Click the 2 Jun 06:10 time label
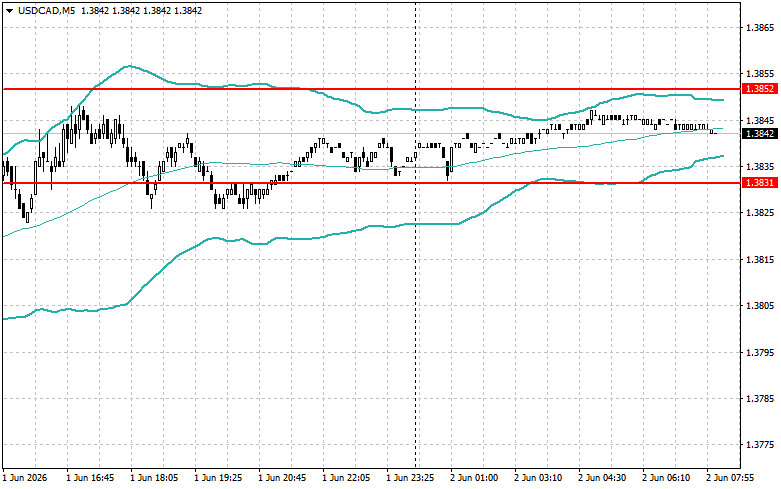The image size is (781, 489). [x=666, y=478]
